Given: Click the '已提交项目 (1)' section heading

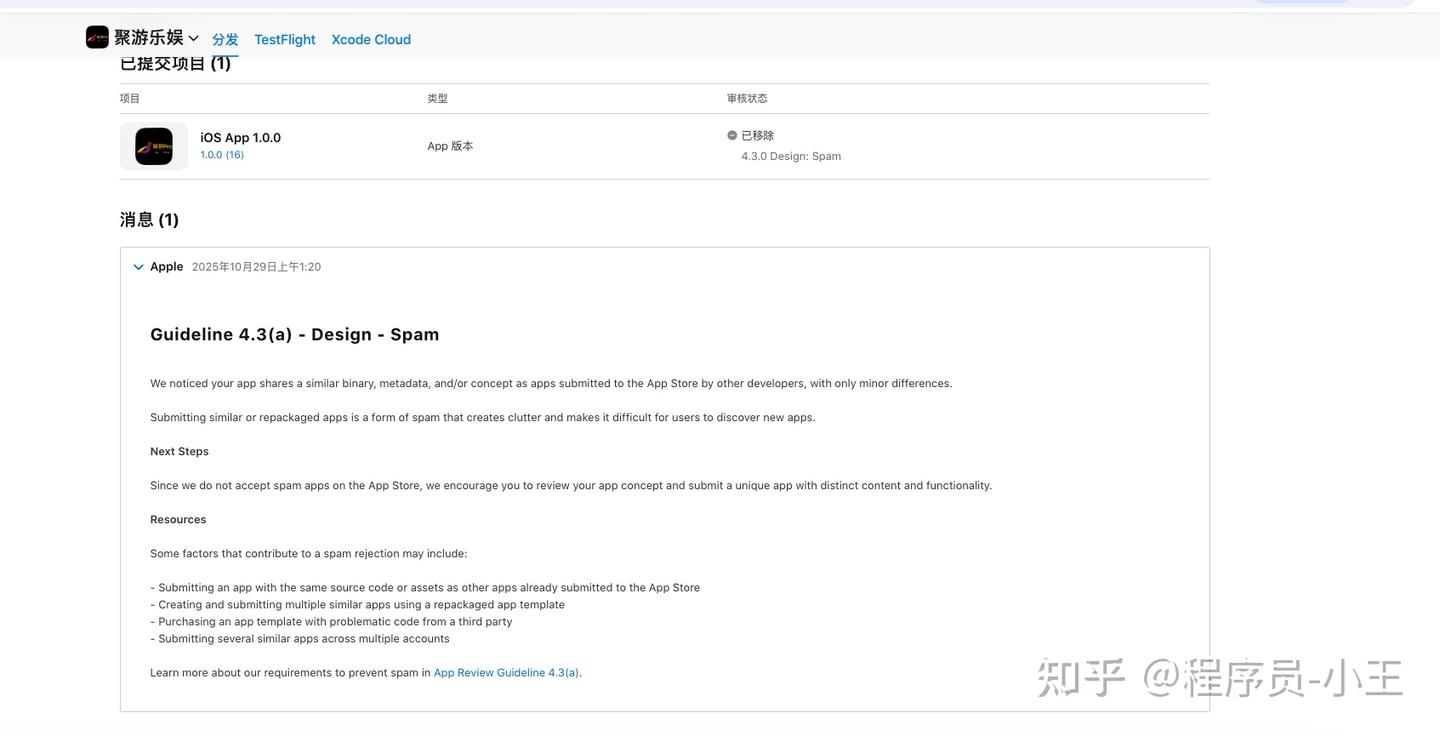Looking at the screenshot, I should [176, 63].
